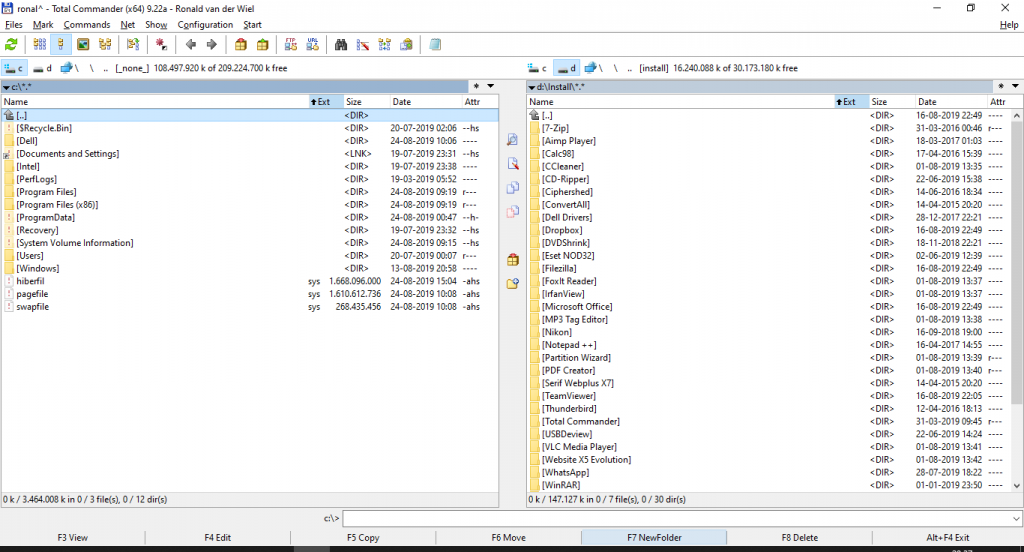
Task: Click the F8 Delete button
Action: pyautogui.click(x=799, y=538)
